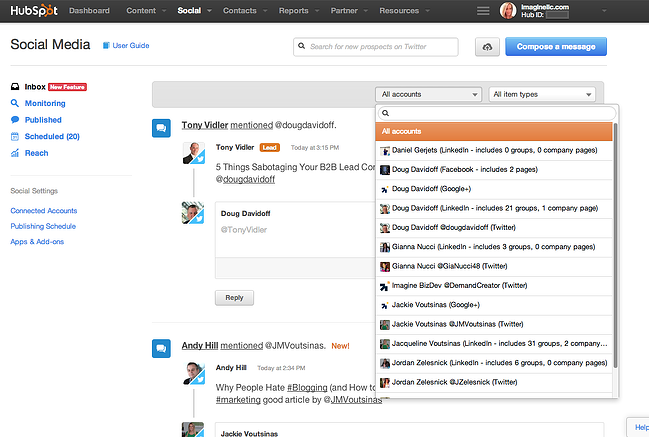The image size is (649, 437).
Task: Open the Resources nav item
Action: click(399, 11)
